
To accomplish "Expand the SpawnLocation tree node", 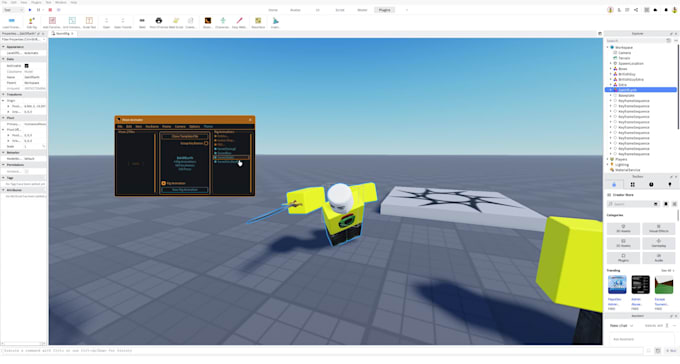I will [611, 63].
